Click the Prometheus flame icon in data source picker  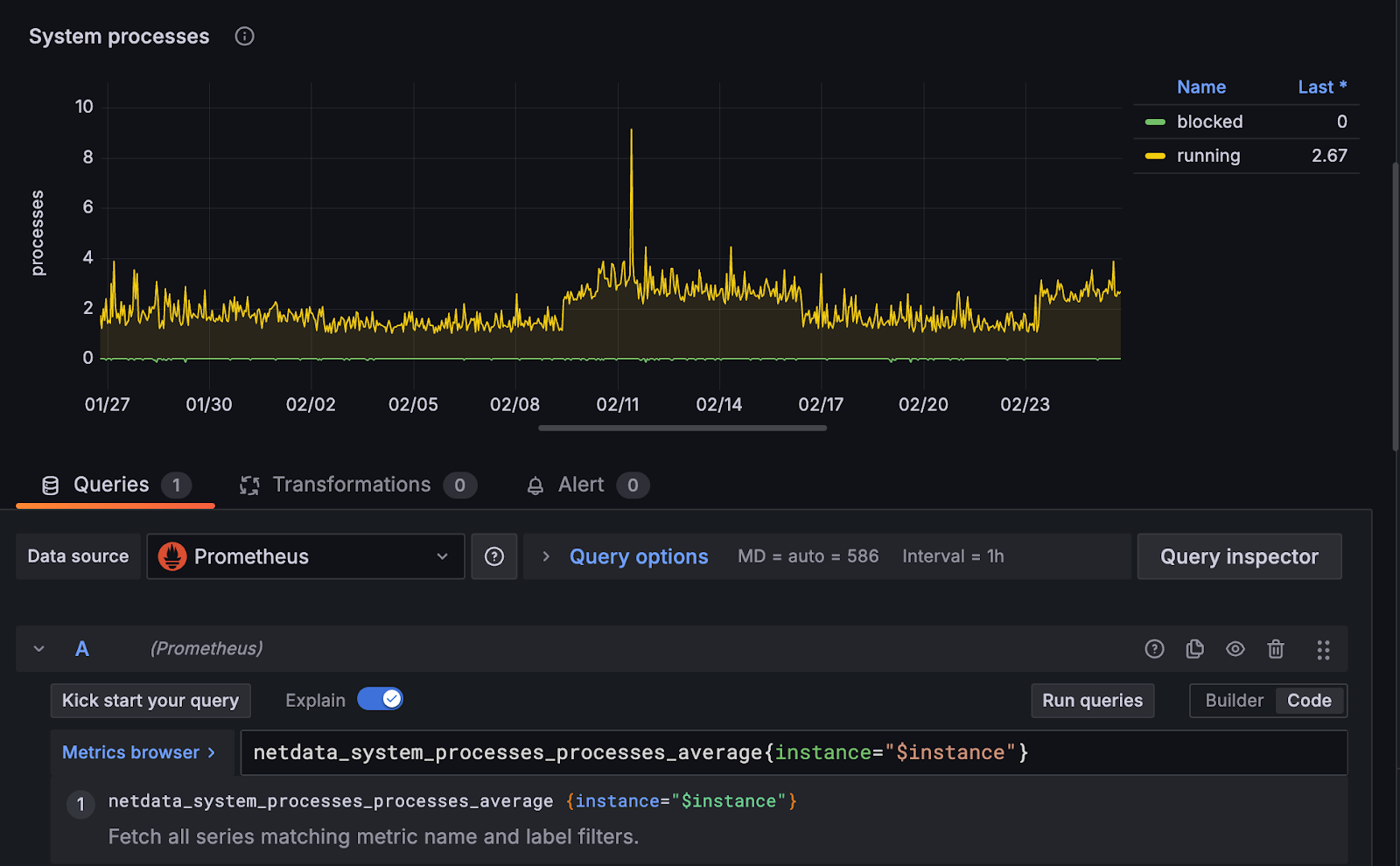coord(173,556)
